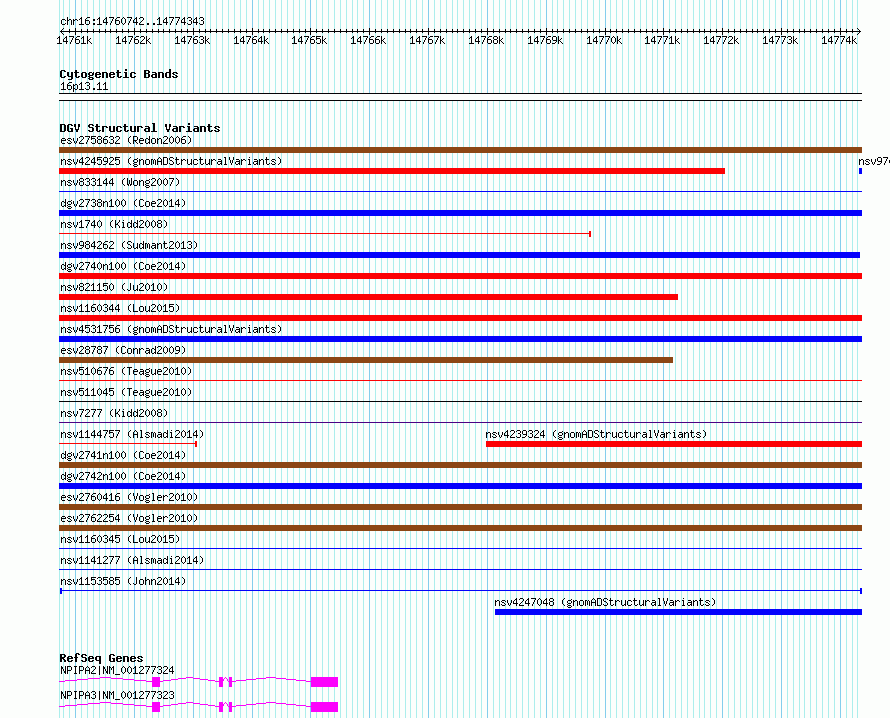This screenshot has width=890, height=718.
Task: Open variant nsv833144 (Wong2007)
Action: (120, 182)
